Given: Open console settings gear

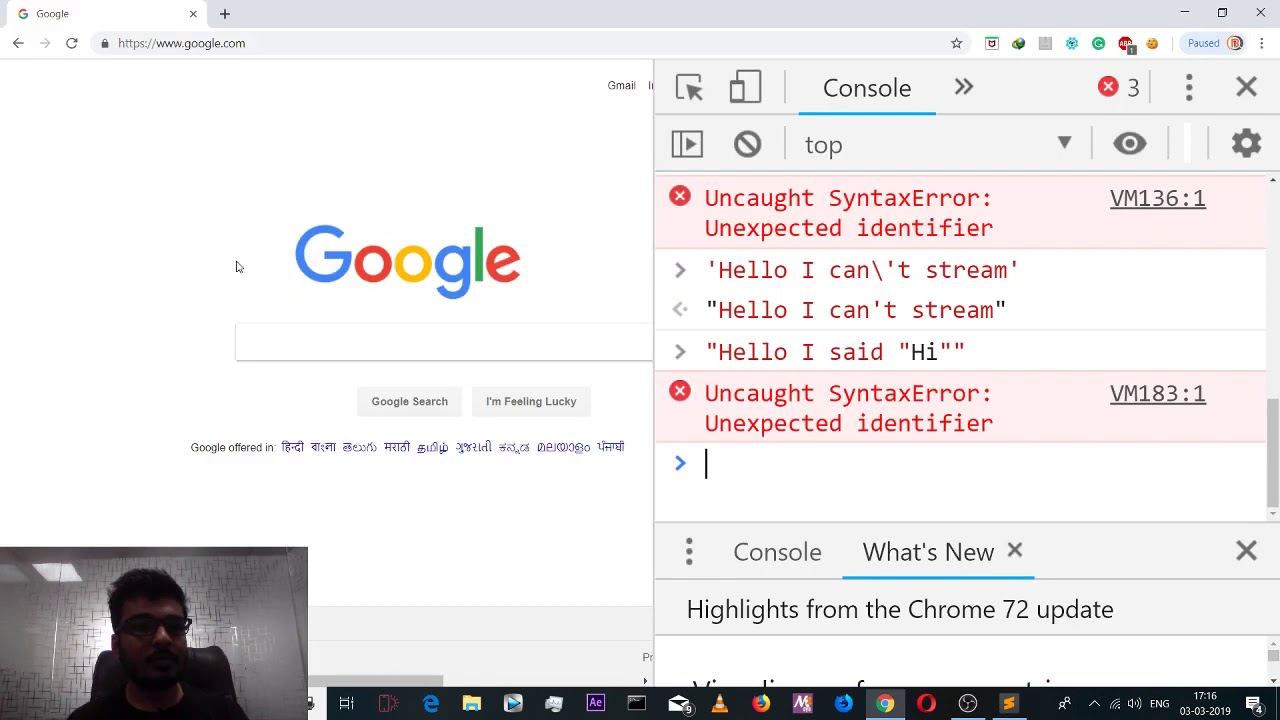Looking at the screenshot, I should pyautogui.click(x=1246, y=144).
